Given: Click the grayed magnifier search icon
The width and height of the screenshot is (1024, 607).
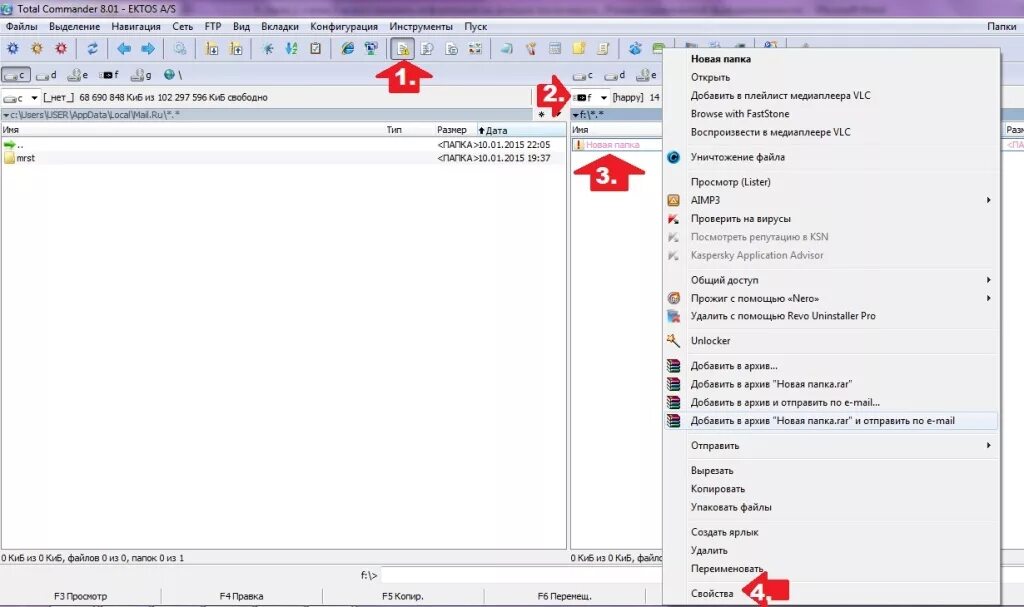Looking at the screenshot, I should (180, 48).
